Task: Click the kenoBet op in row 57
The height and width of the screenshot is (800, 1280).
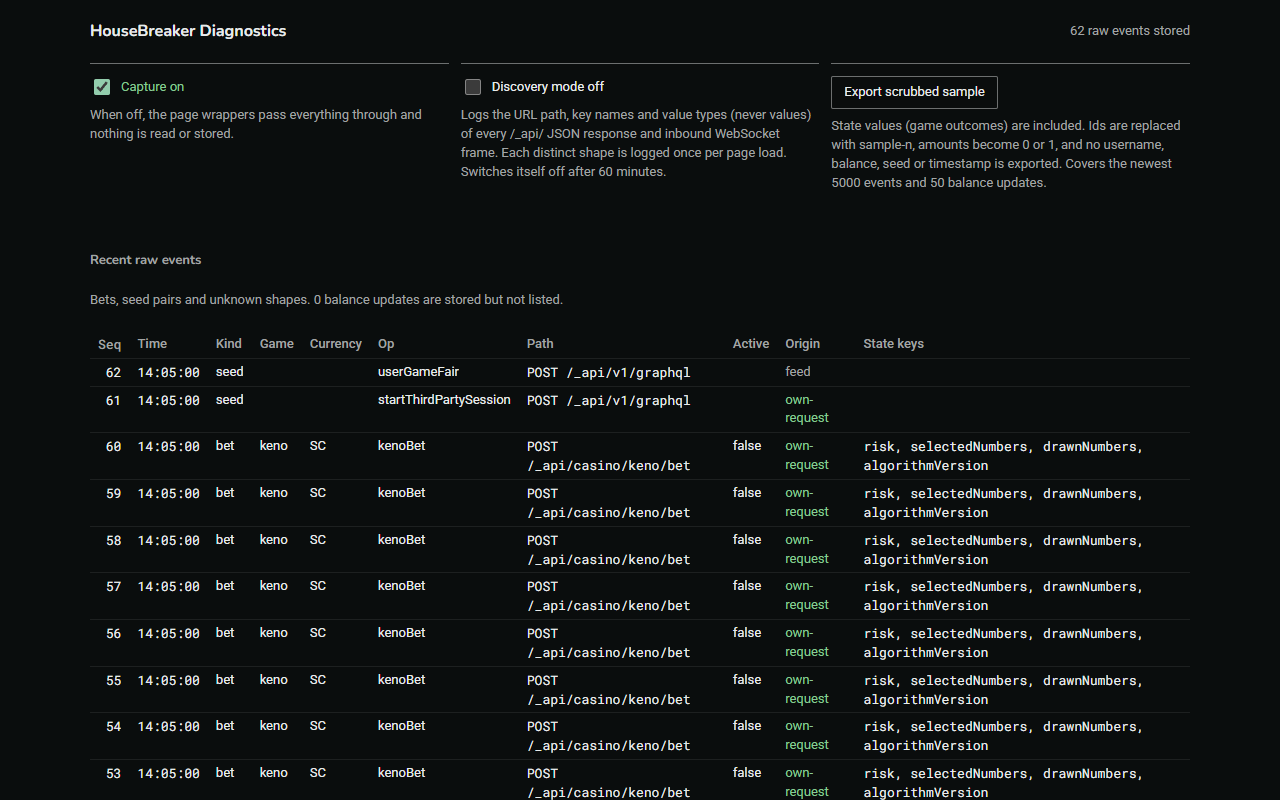Action: (402, 586)
